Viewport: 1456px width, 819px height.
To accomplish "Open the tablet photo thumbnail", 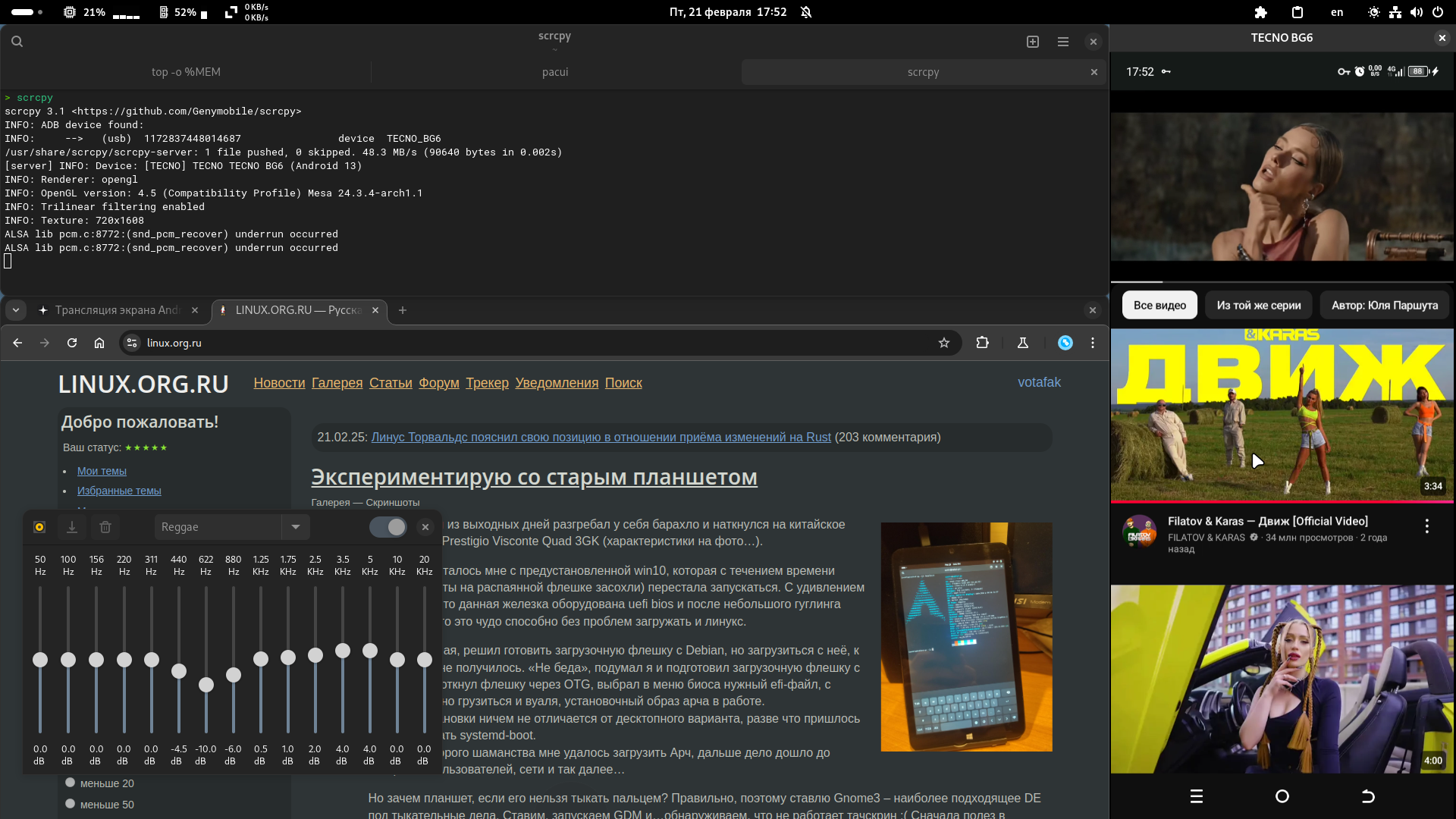I will [966, 637].
